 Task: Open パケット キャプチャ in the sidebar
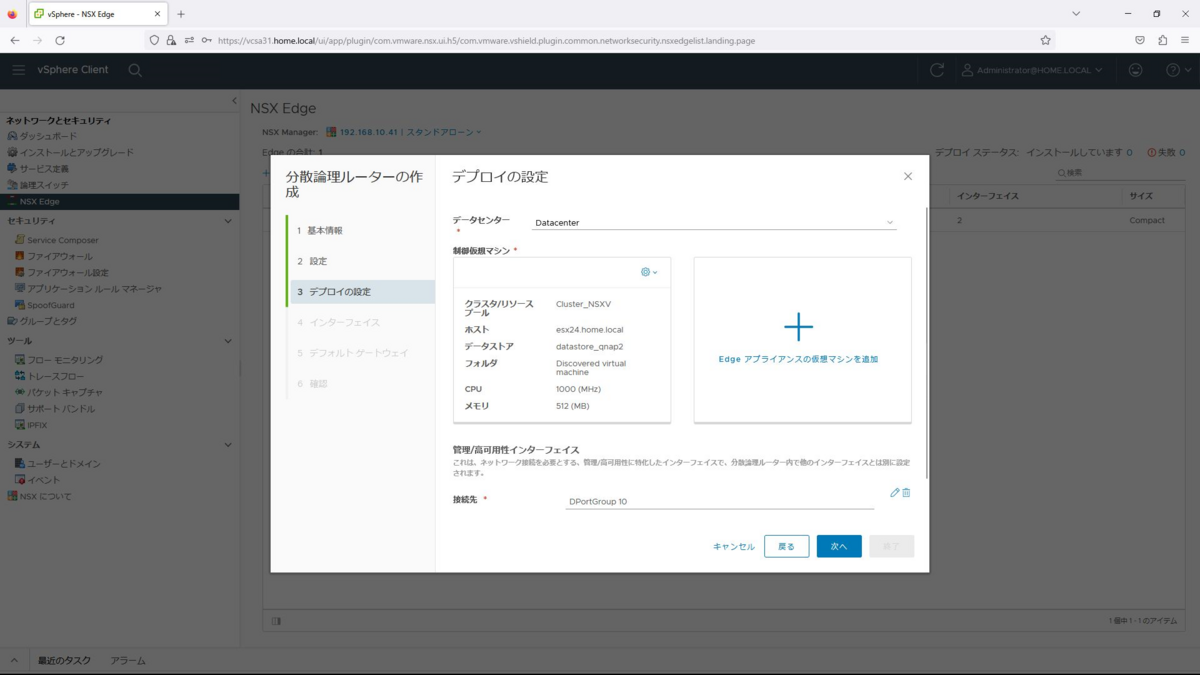64,392
